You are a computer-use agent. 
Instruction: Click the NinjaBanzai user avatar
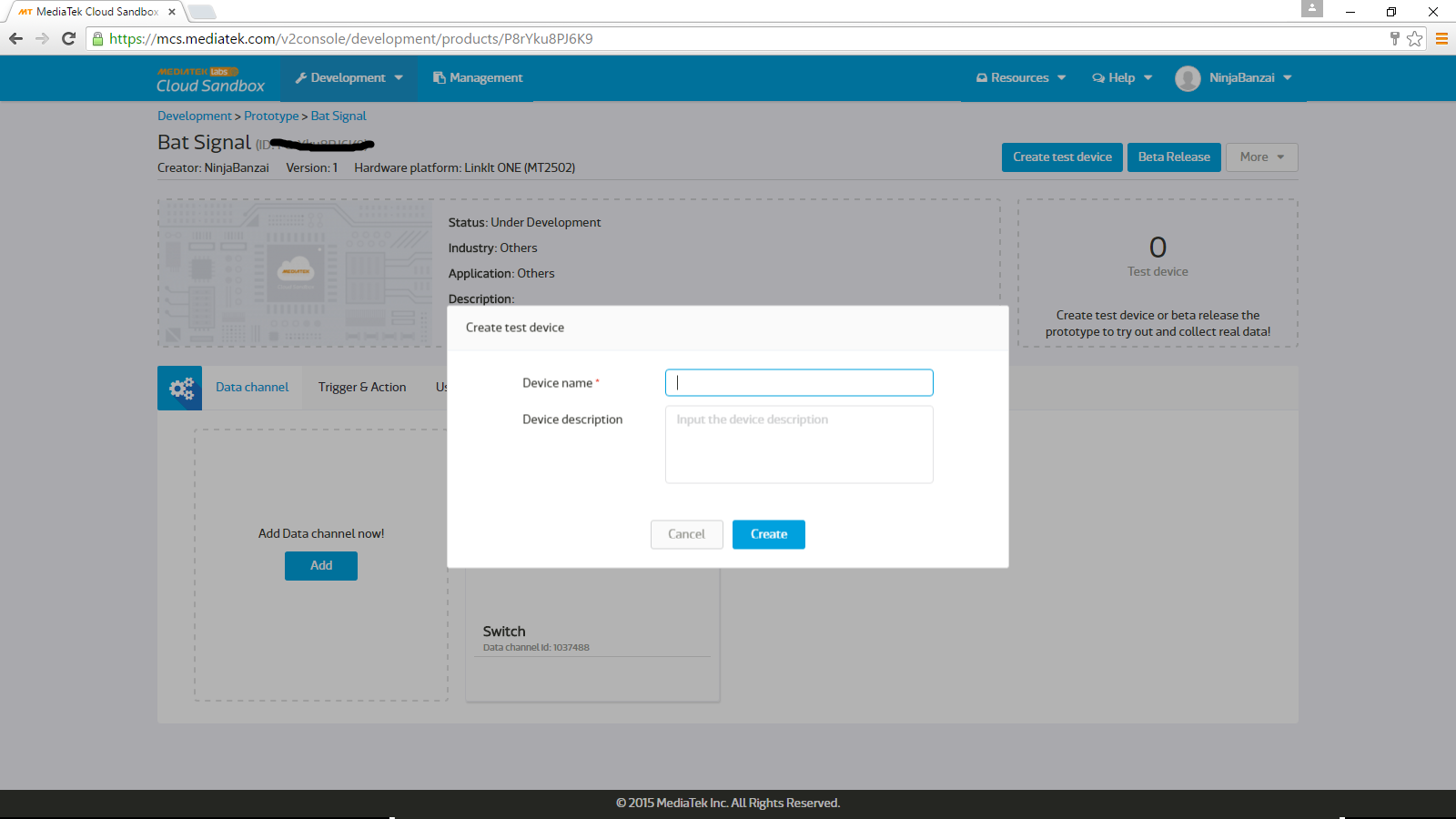pos(1188,78)
